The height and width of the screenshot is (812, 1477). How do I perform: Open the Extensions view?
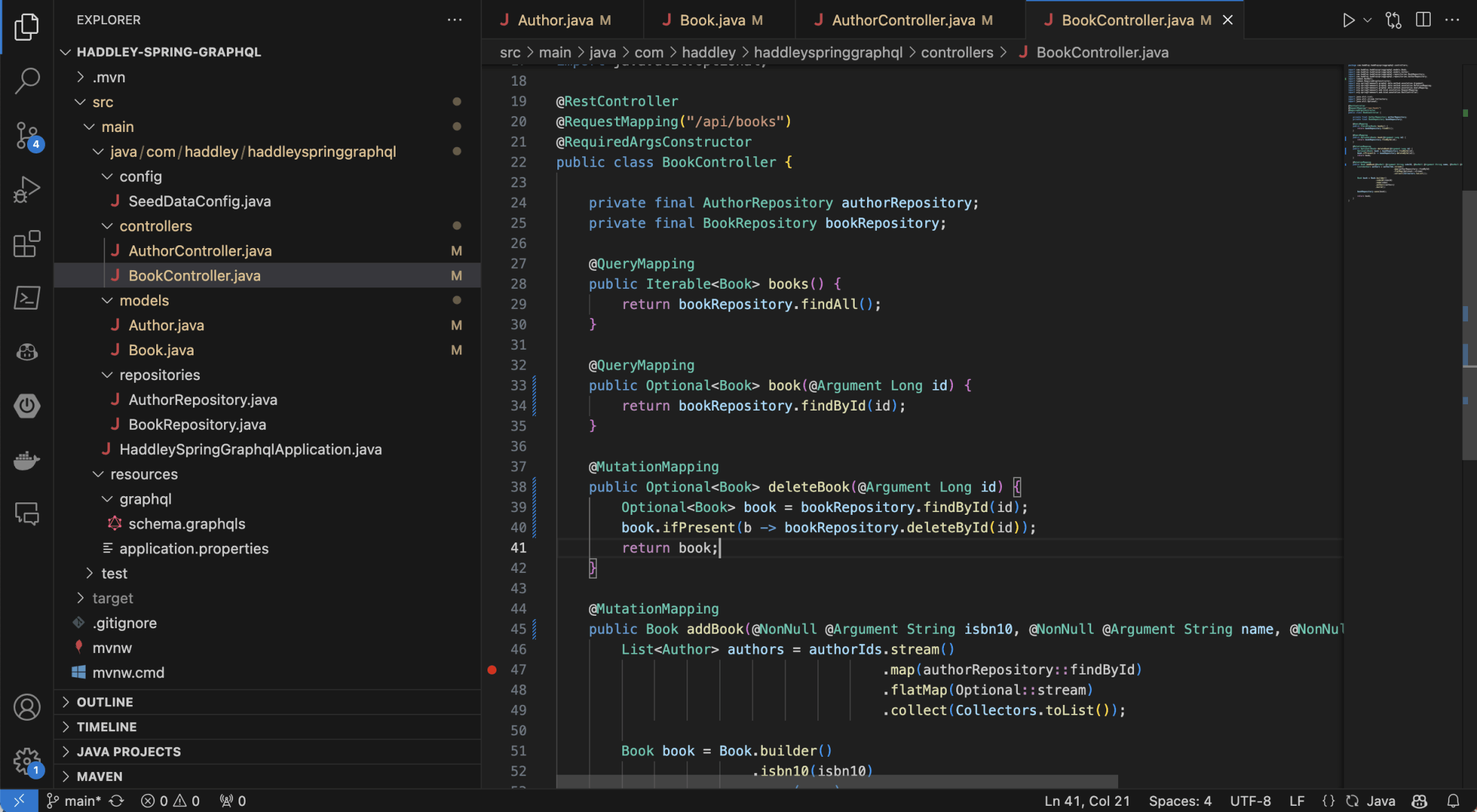(x=27, y=243)
